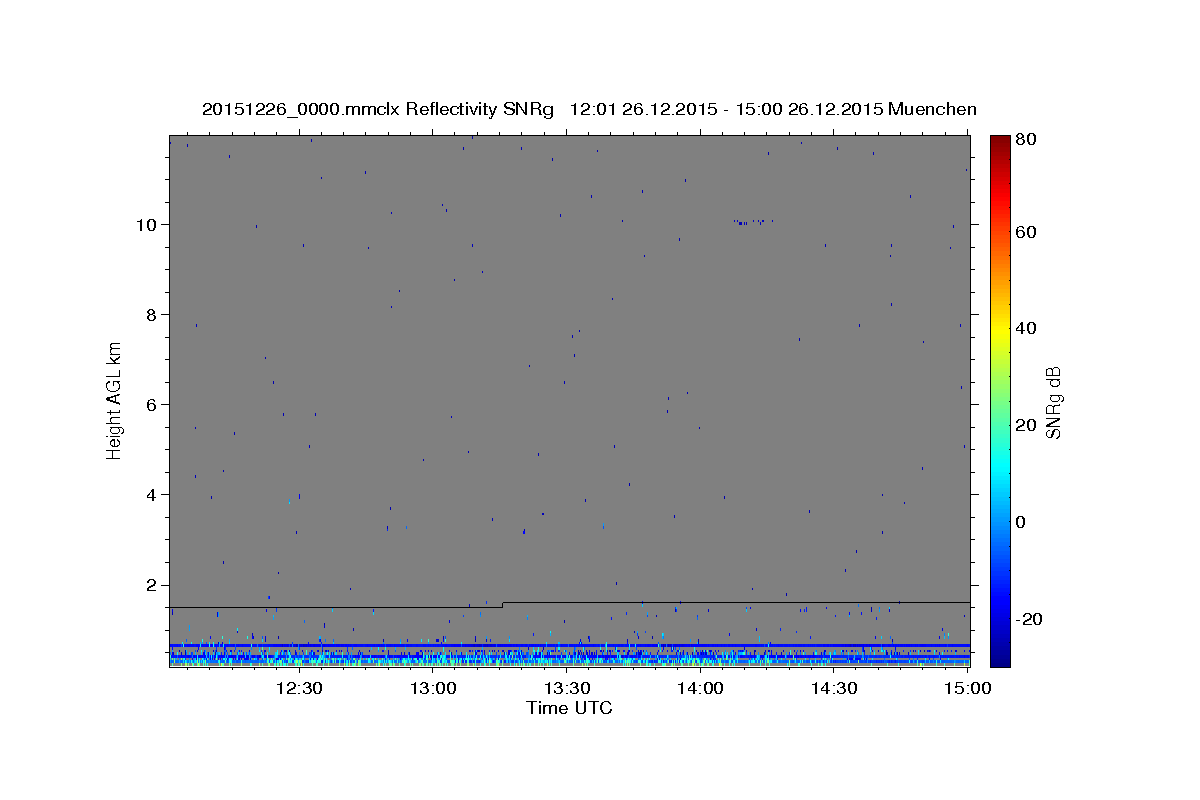Click the height tick label 10
This screenshot has height=800, width=1200.
(x=147, y=224)
